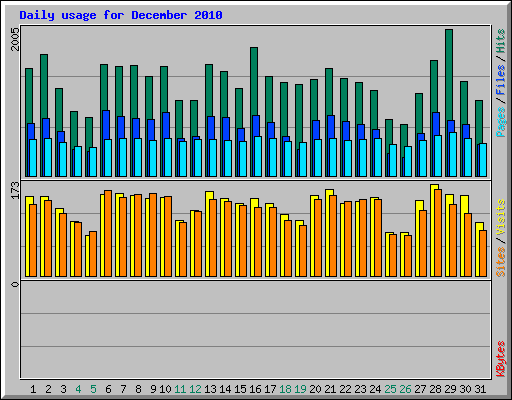Click green weekend day 4 label
Viewport: 512px width, 400px height.
(78, 389)
